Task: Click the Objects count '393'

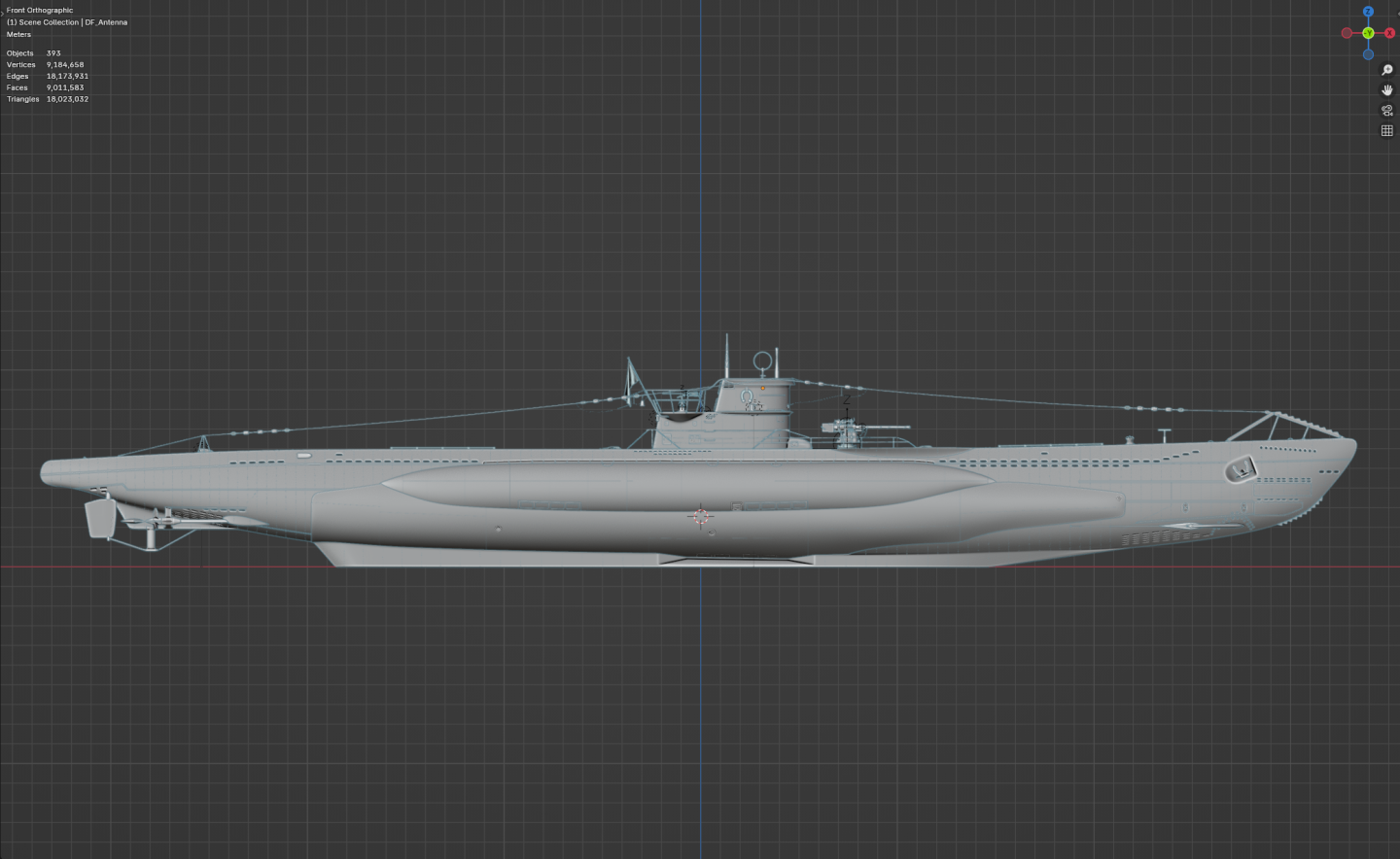Action: [53, 53]
